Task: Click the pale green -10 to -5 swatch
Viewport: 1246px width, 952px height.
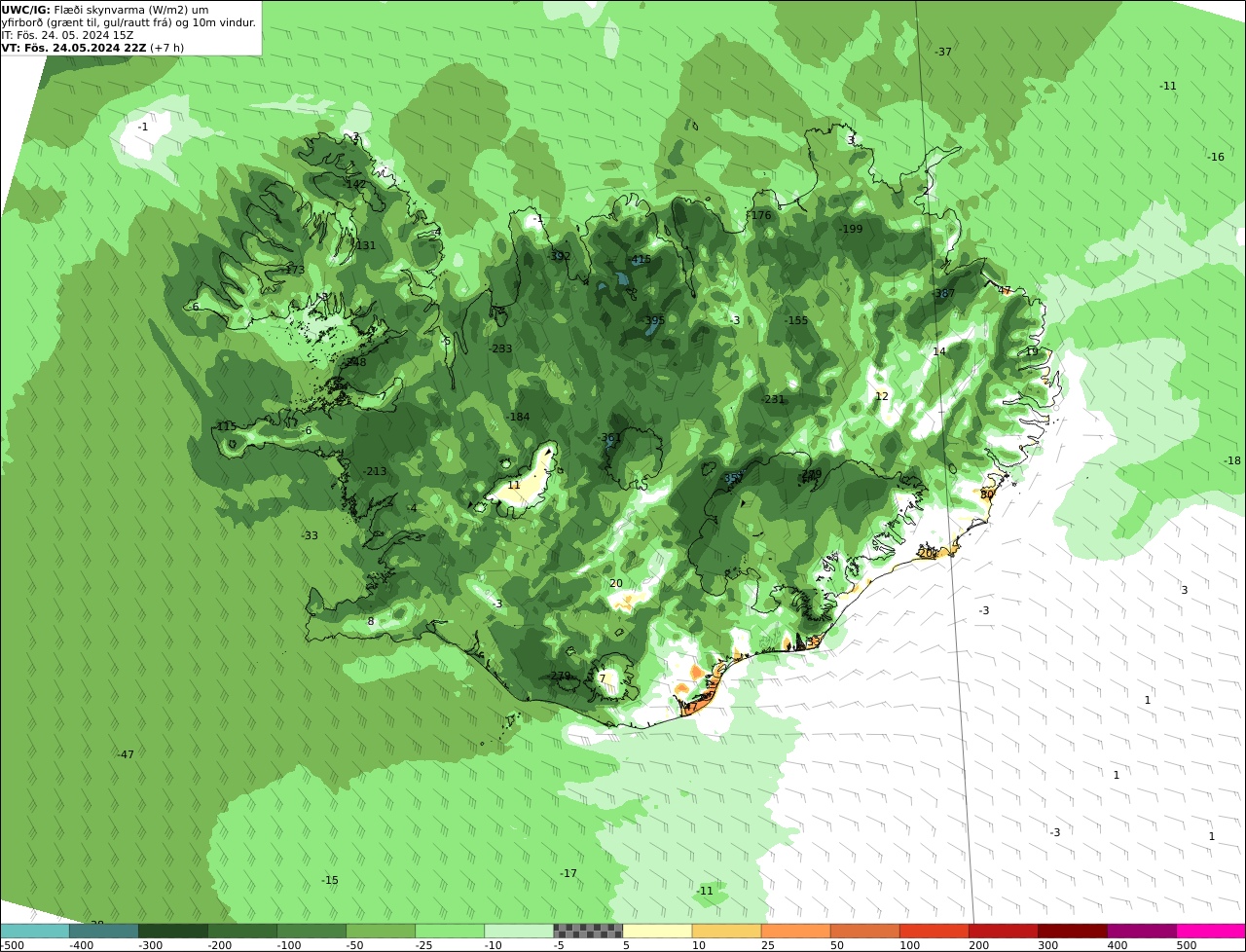Action: pos(519,931)
